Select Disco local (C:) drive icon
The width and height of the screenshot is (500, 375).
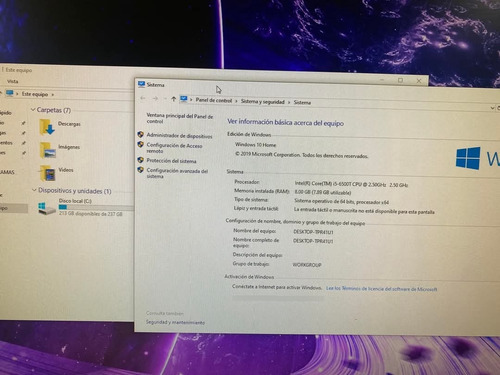pyautogui.click(x=47, y=208)
